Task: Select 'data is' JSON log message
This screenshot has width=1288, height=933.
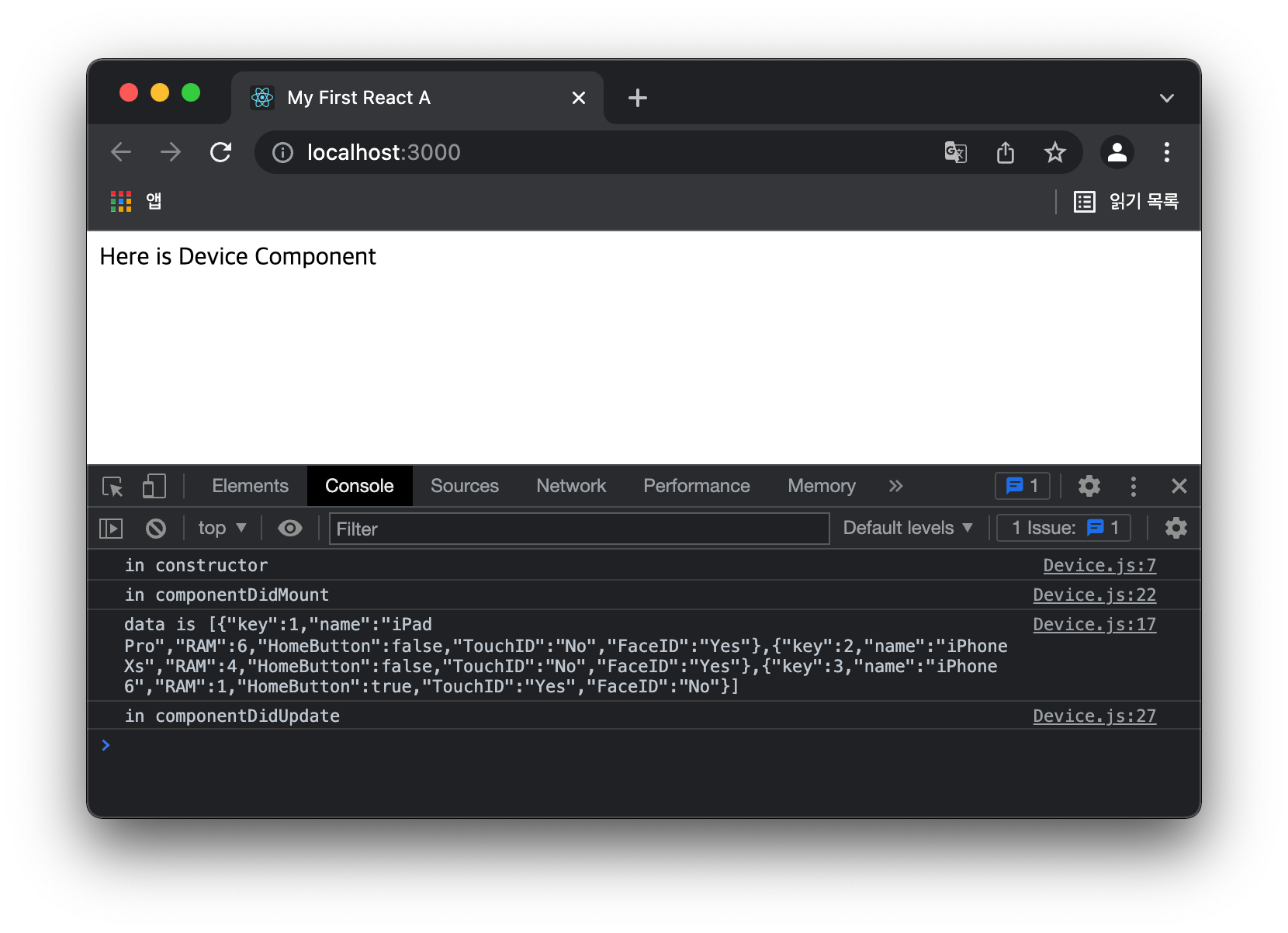Action: pos(566,655)
